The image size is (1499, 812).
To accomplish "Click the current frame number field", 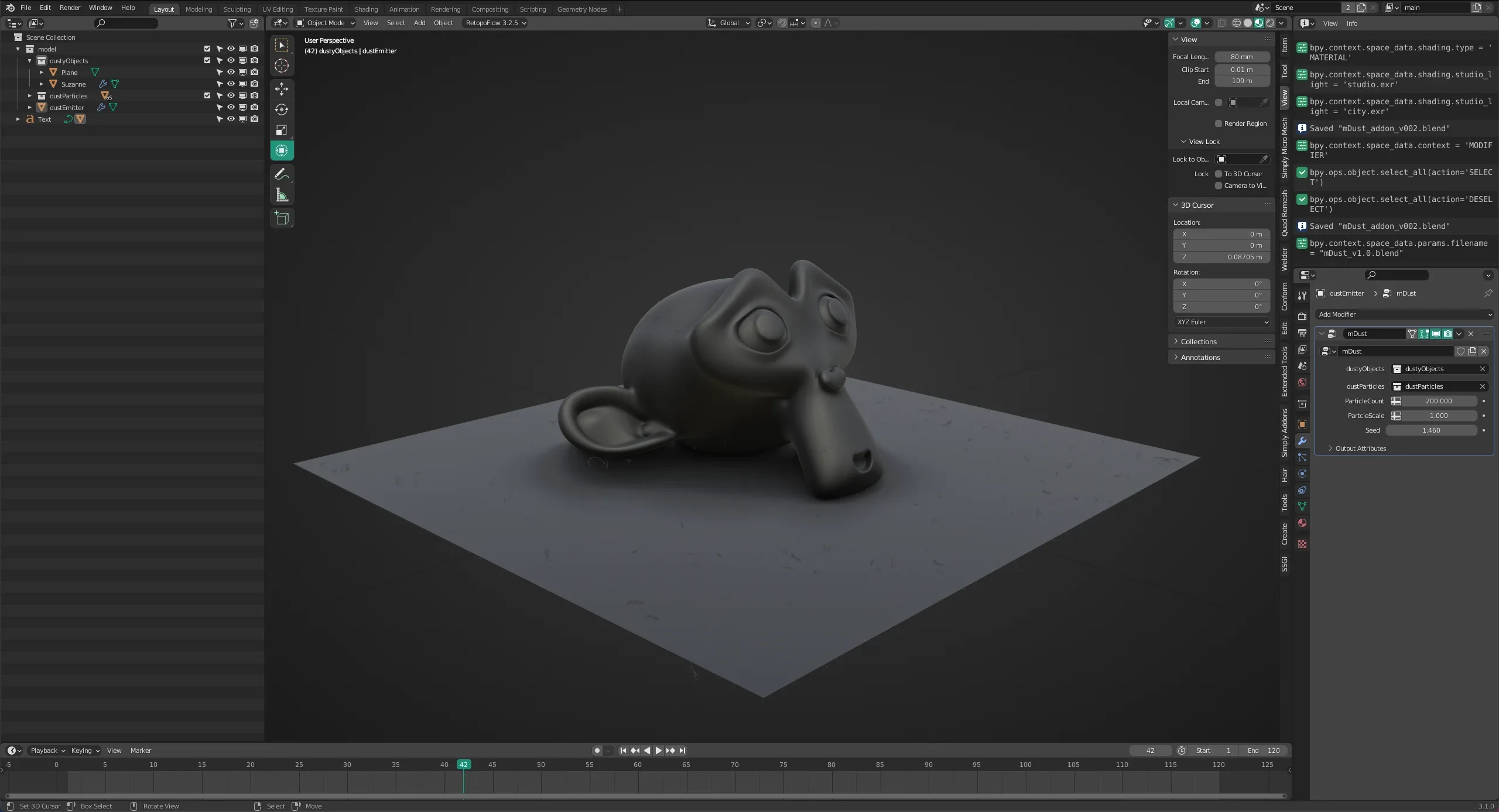I will click(1150, 751).
